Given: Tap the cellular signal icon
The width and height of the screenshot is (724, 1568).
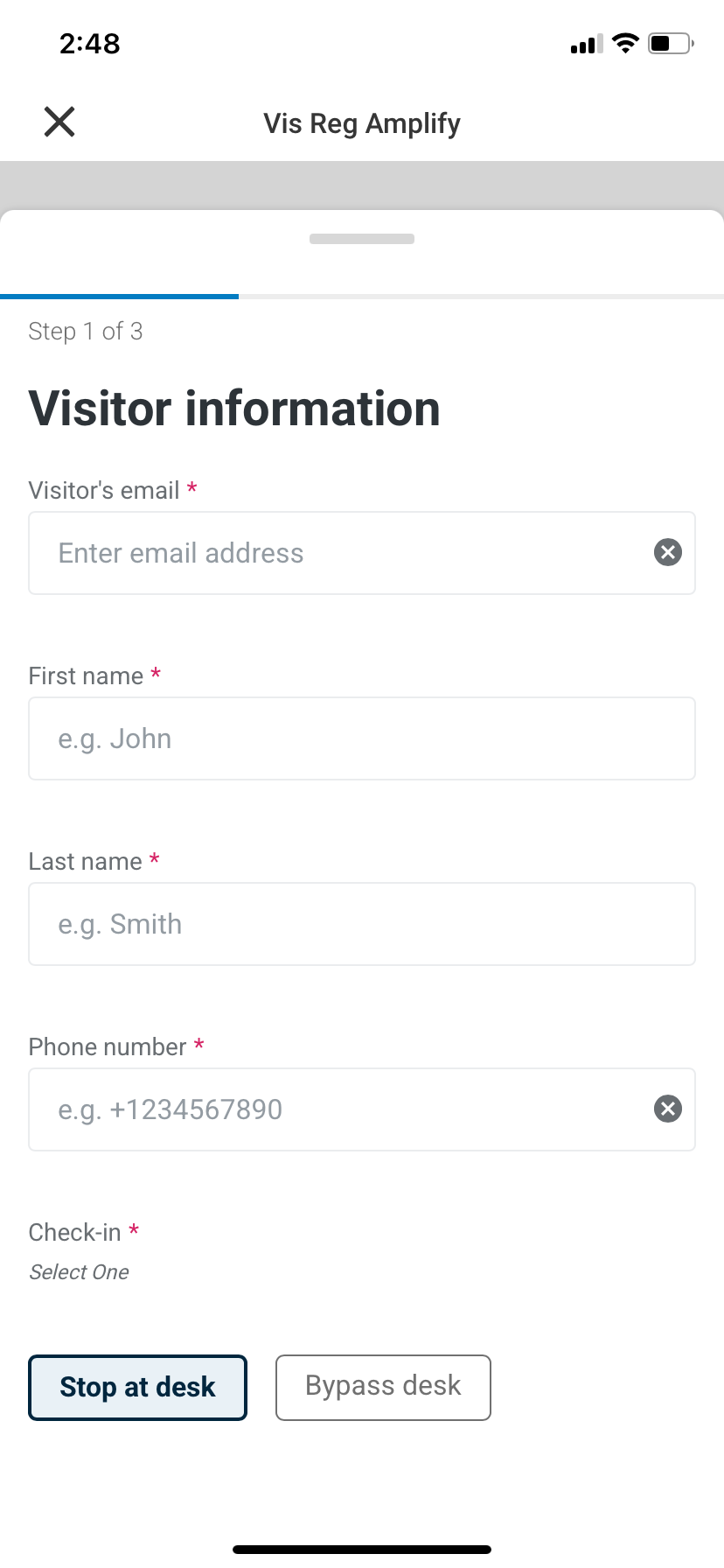Looking at the screenshot, I should (587, 44).
